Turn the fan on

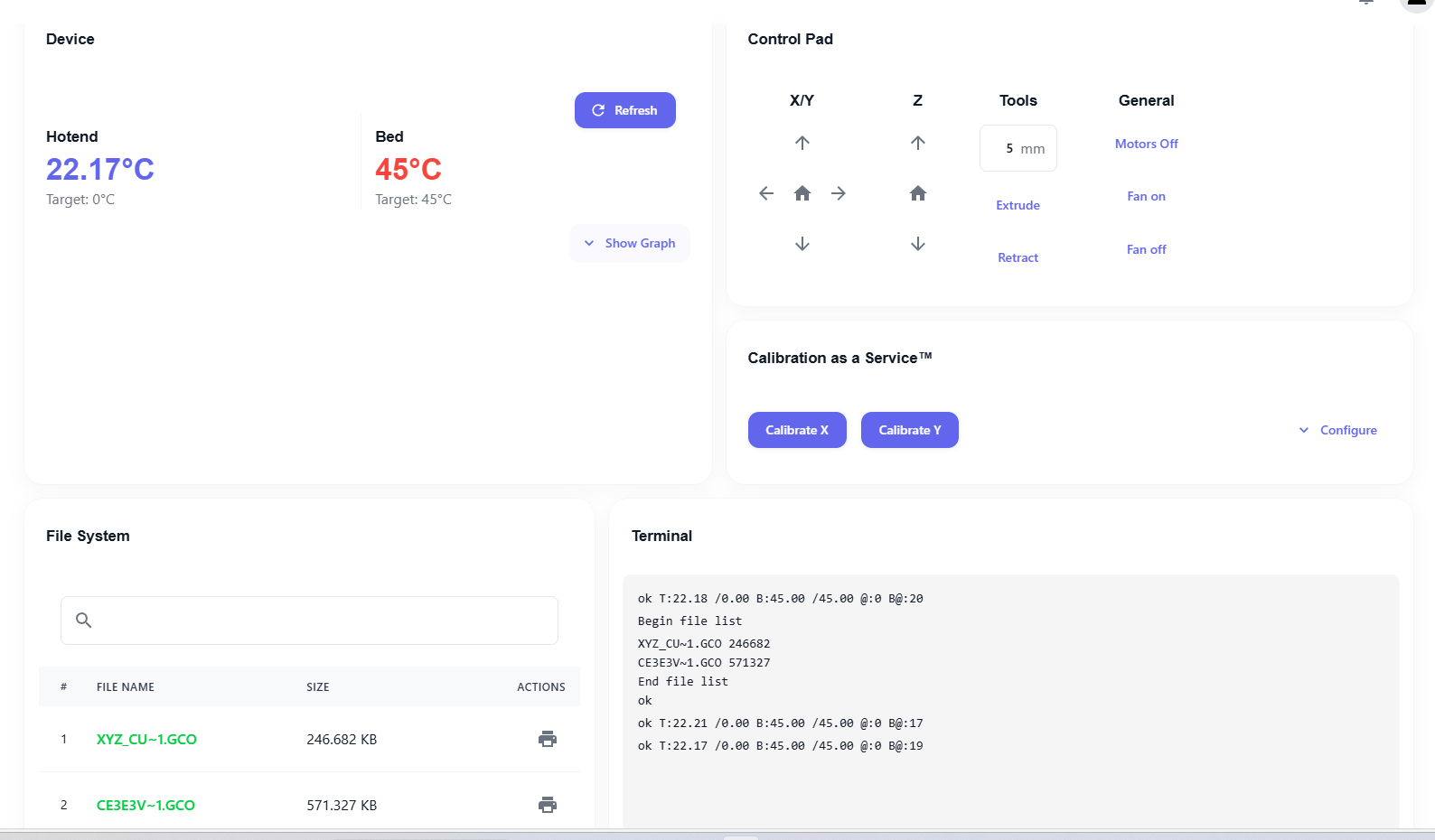coord(1146,196)
